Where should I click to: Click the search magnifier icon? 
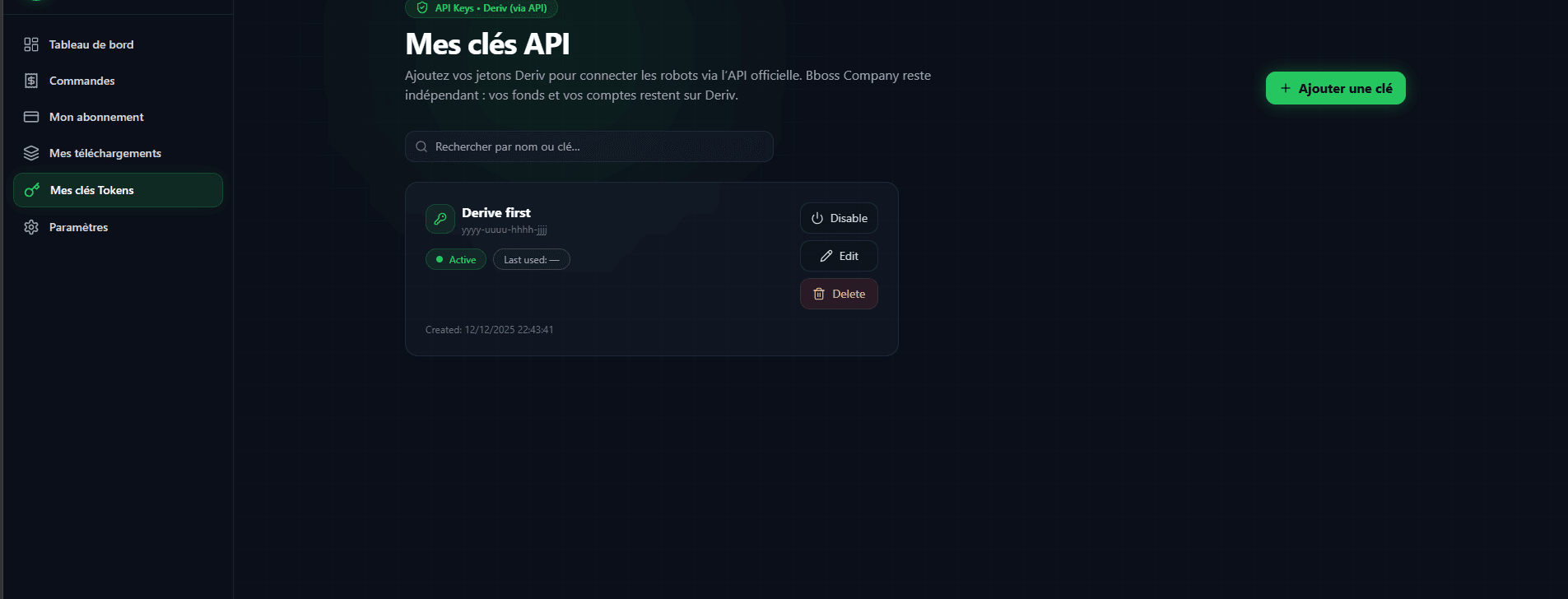(421, 146)
